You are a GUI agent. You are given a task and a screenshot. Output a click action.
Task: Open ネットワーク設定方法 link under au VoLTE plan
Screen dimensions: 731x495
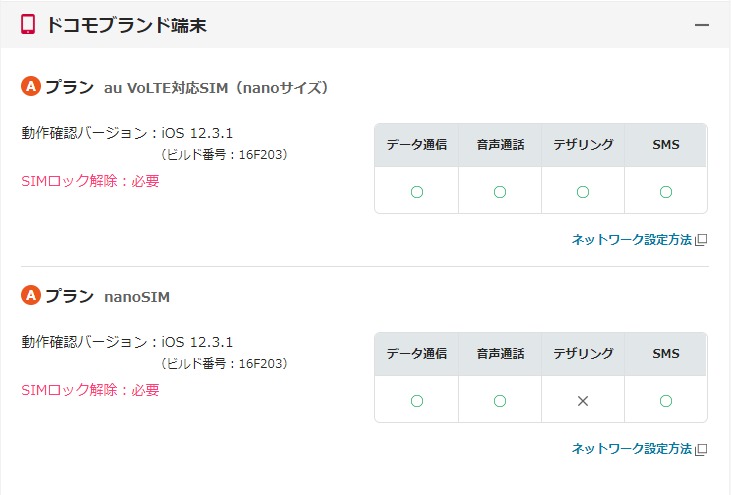pos(631,240)
